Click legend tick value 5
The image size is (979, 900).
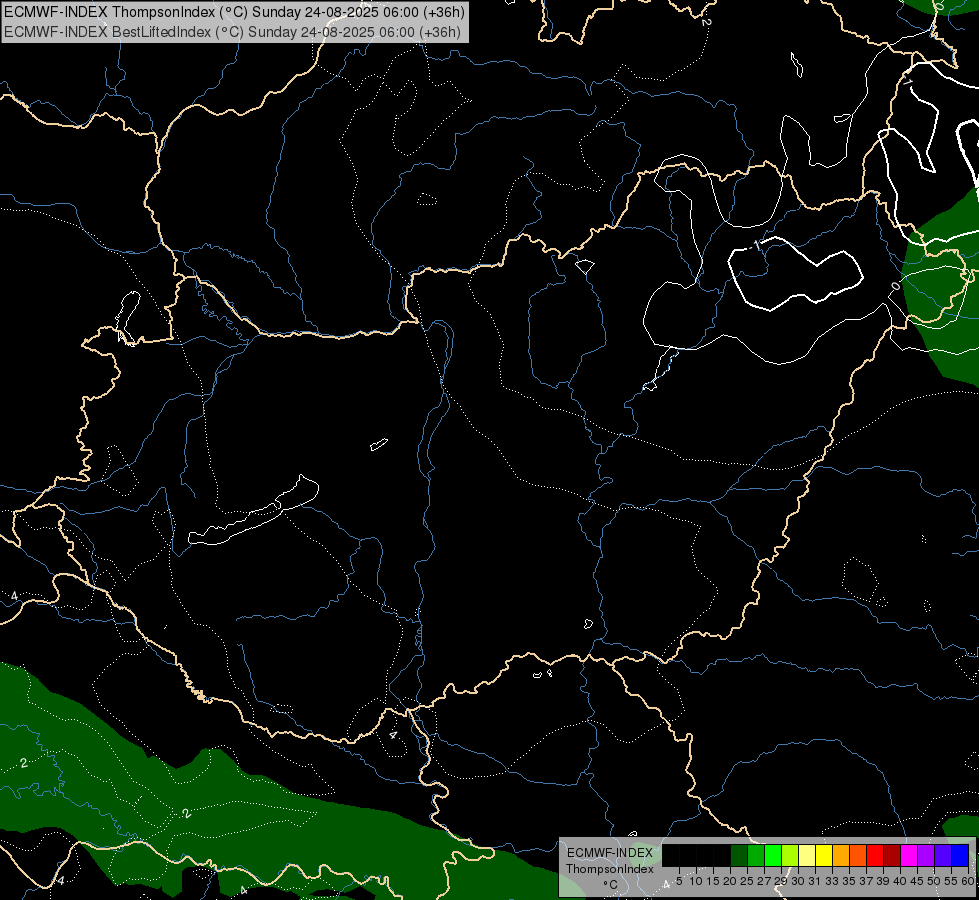point(679,881)
